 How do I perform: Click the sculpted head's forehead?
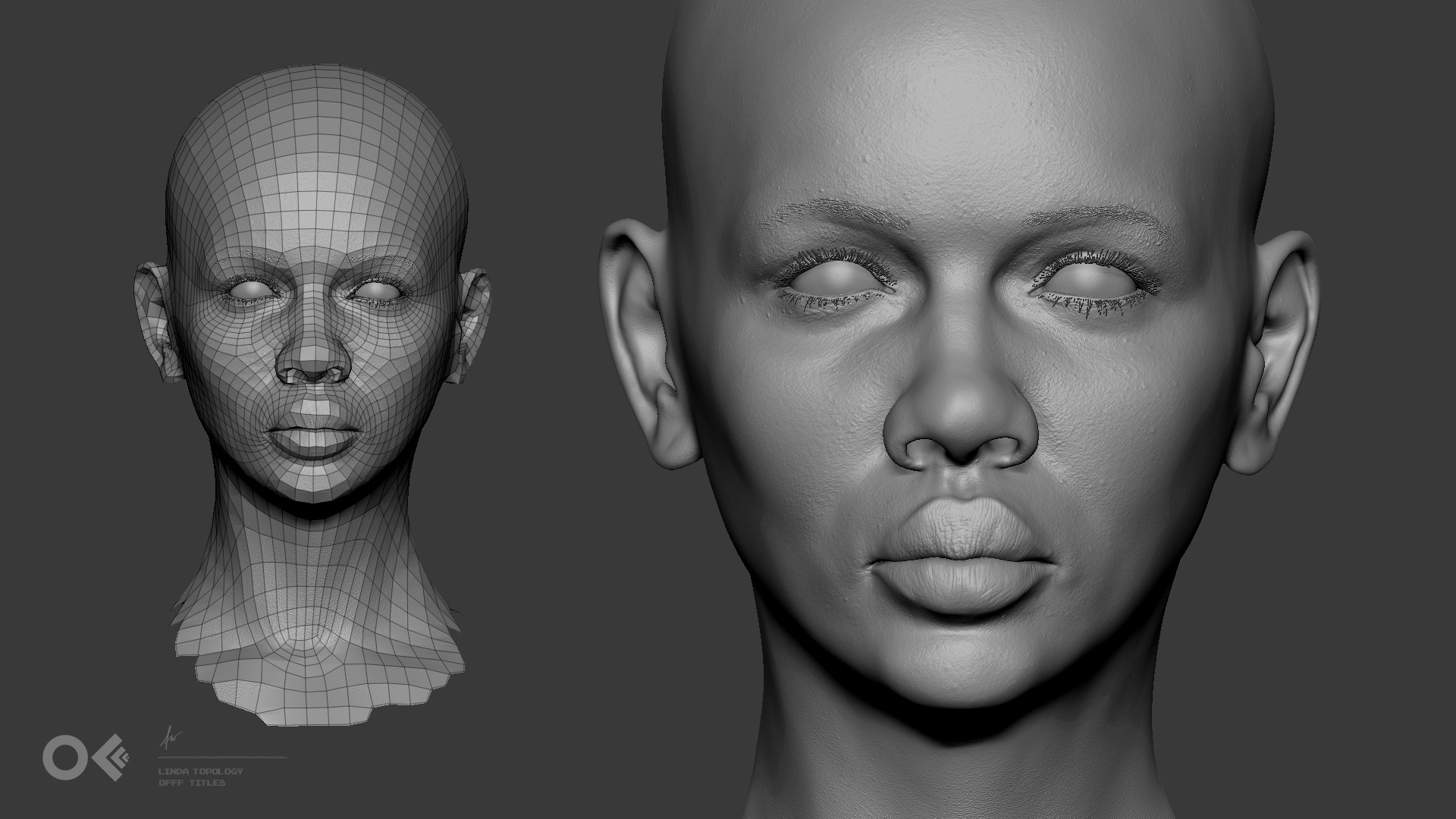[963, 121]
